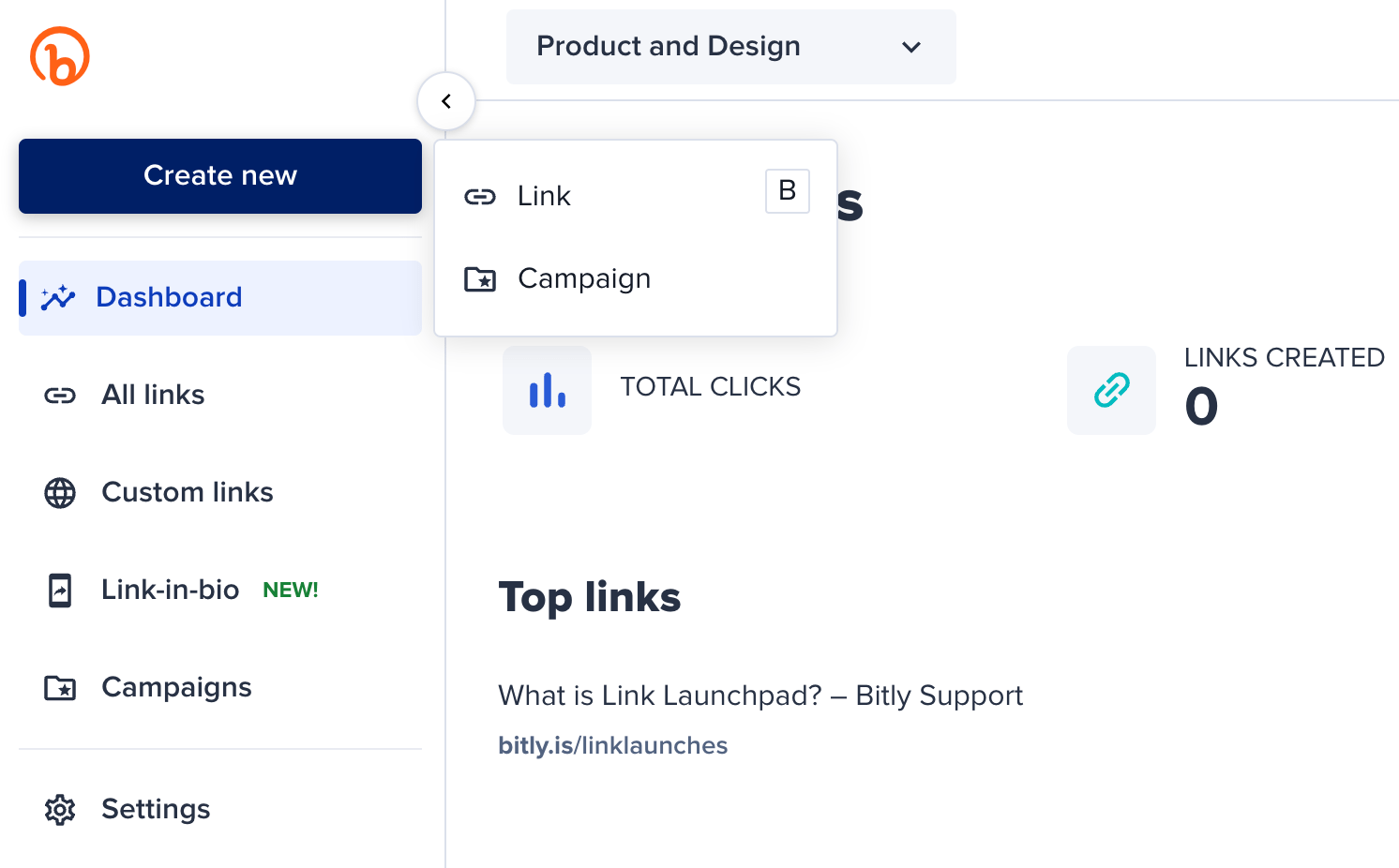Viewport: 1399px width, 868px height.
Task: Open the Top links heading area
Action: click(x=589, y=597)
